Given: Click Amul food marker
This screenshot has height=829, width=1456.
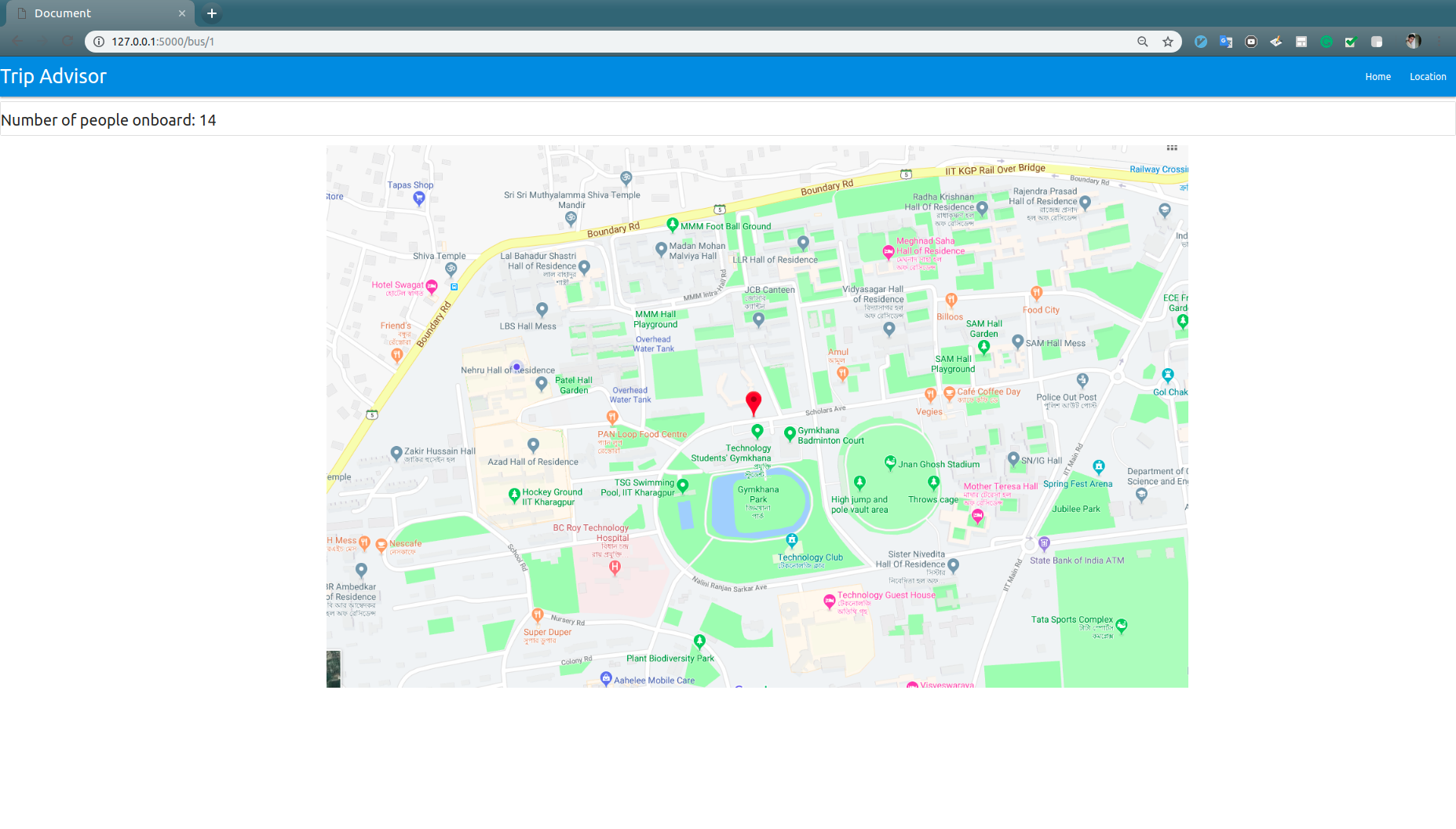Looking at the screenshot, I should 842,373.
